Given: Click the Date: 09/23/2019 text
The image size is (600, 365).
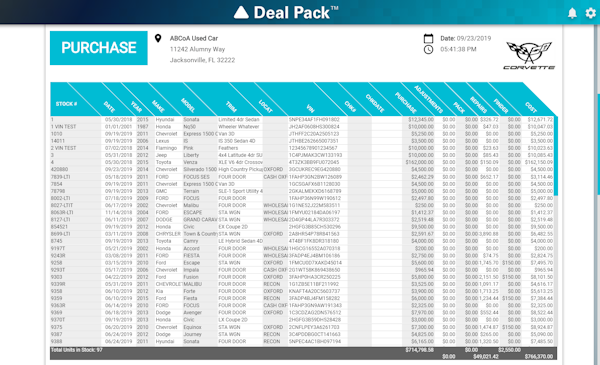Looking at the screenshot, I should pyautogui.click(x=466, y=38).
